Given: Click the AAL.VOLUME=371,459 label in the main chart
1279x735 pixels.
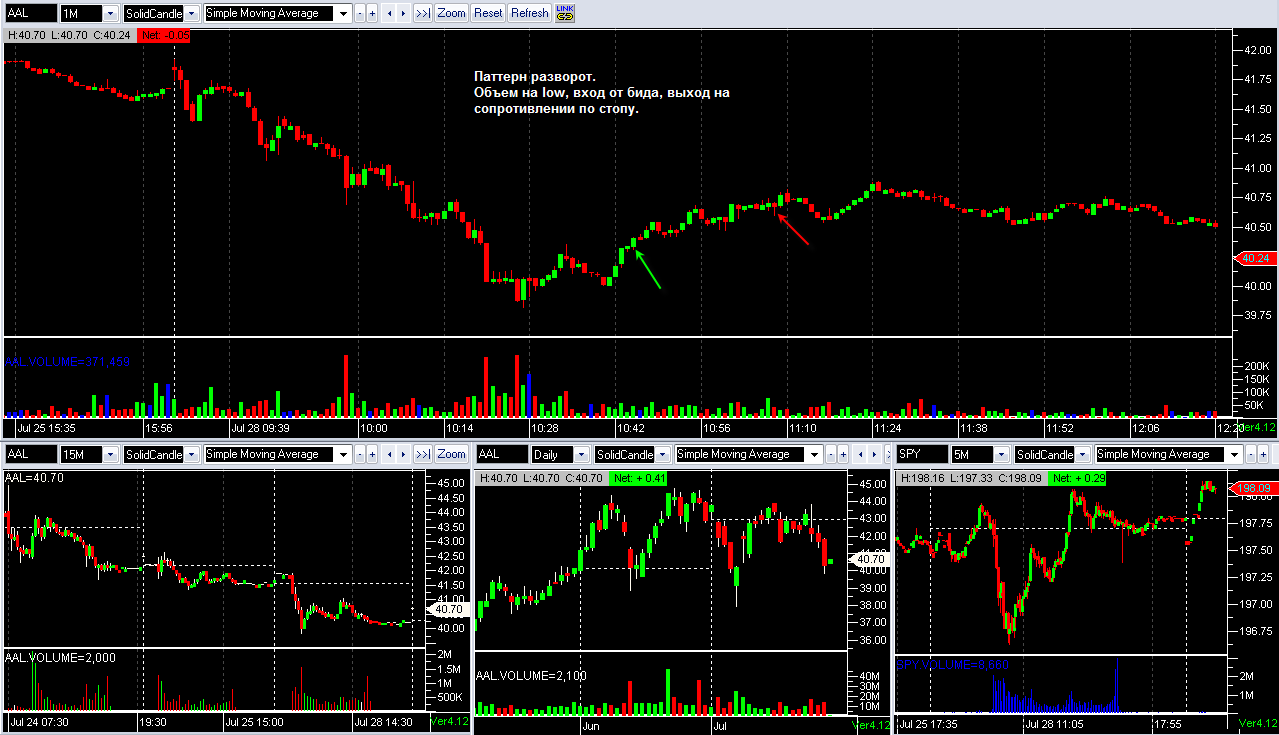Looking at the screenshot, I should pos(68,361).
